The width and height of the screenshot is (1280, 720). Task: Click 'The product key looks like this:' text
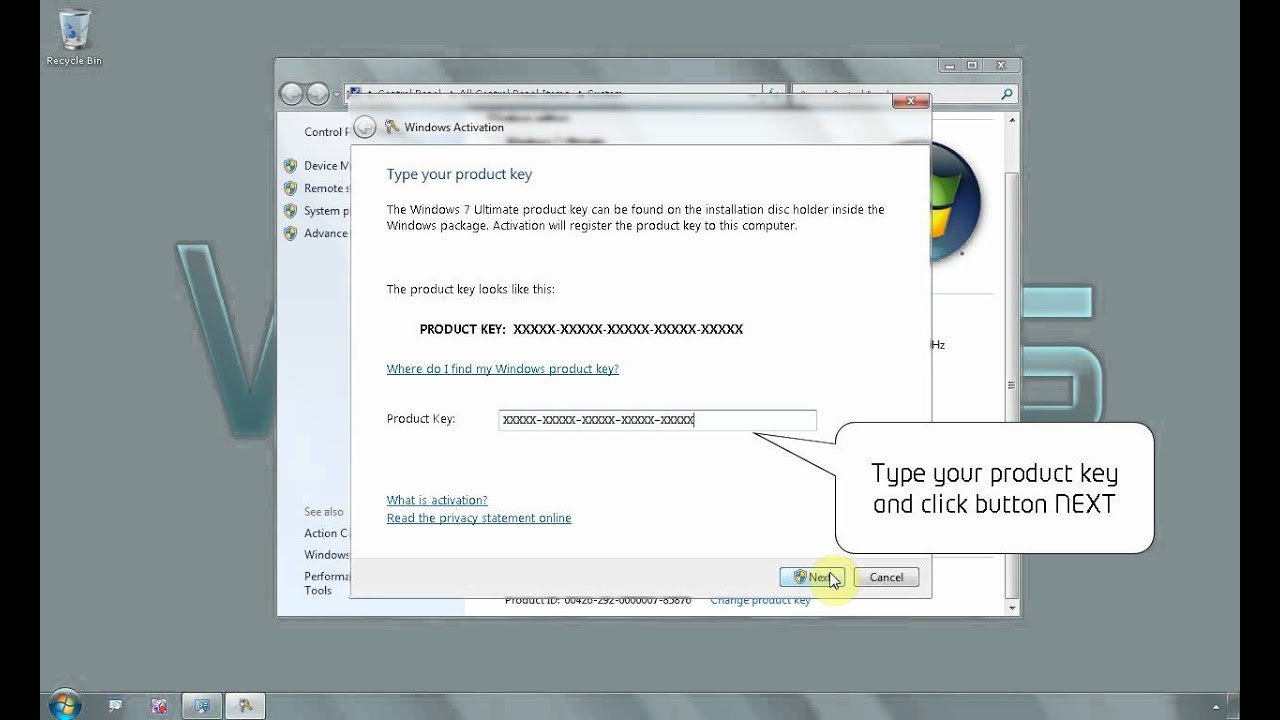pos(470,289)
